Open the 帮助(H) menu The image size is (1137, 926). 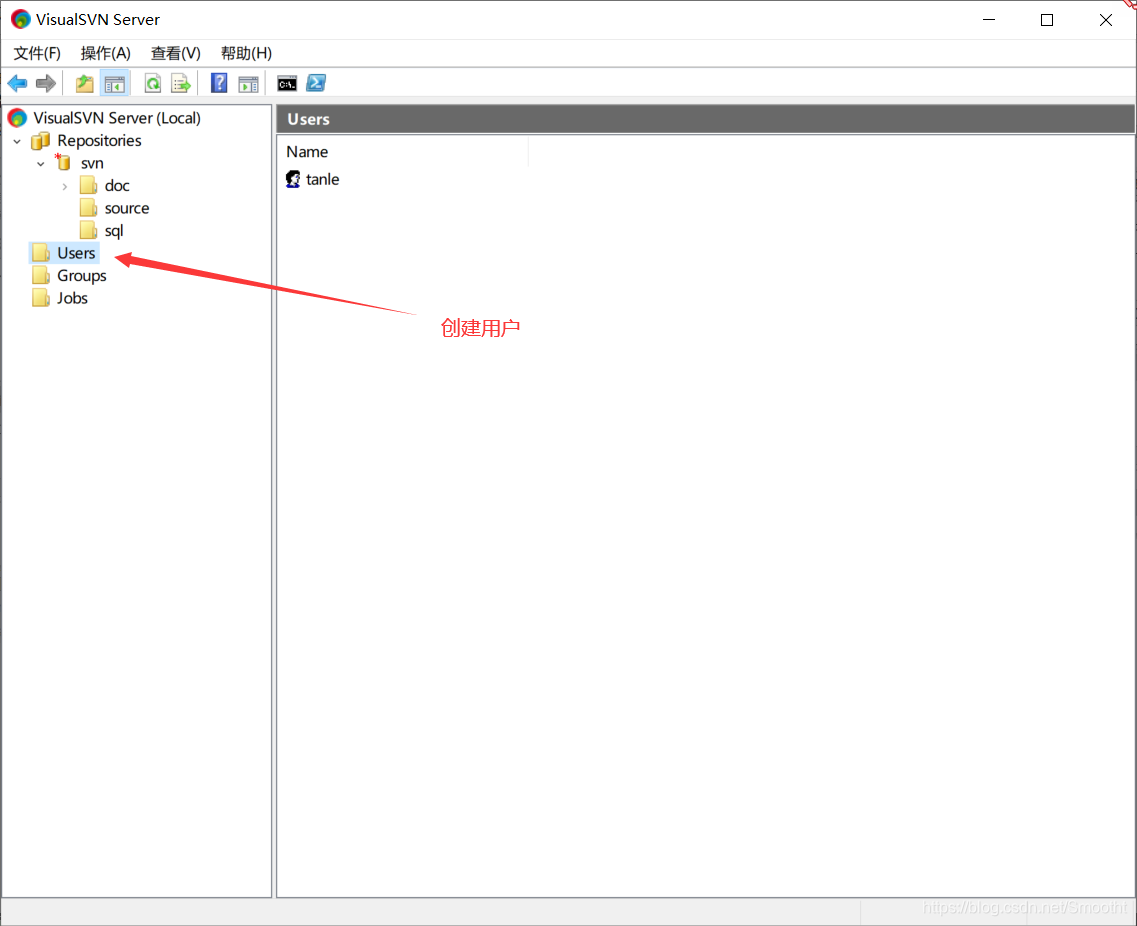tap(247, 53)
